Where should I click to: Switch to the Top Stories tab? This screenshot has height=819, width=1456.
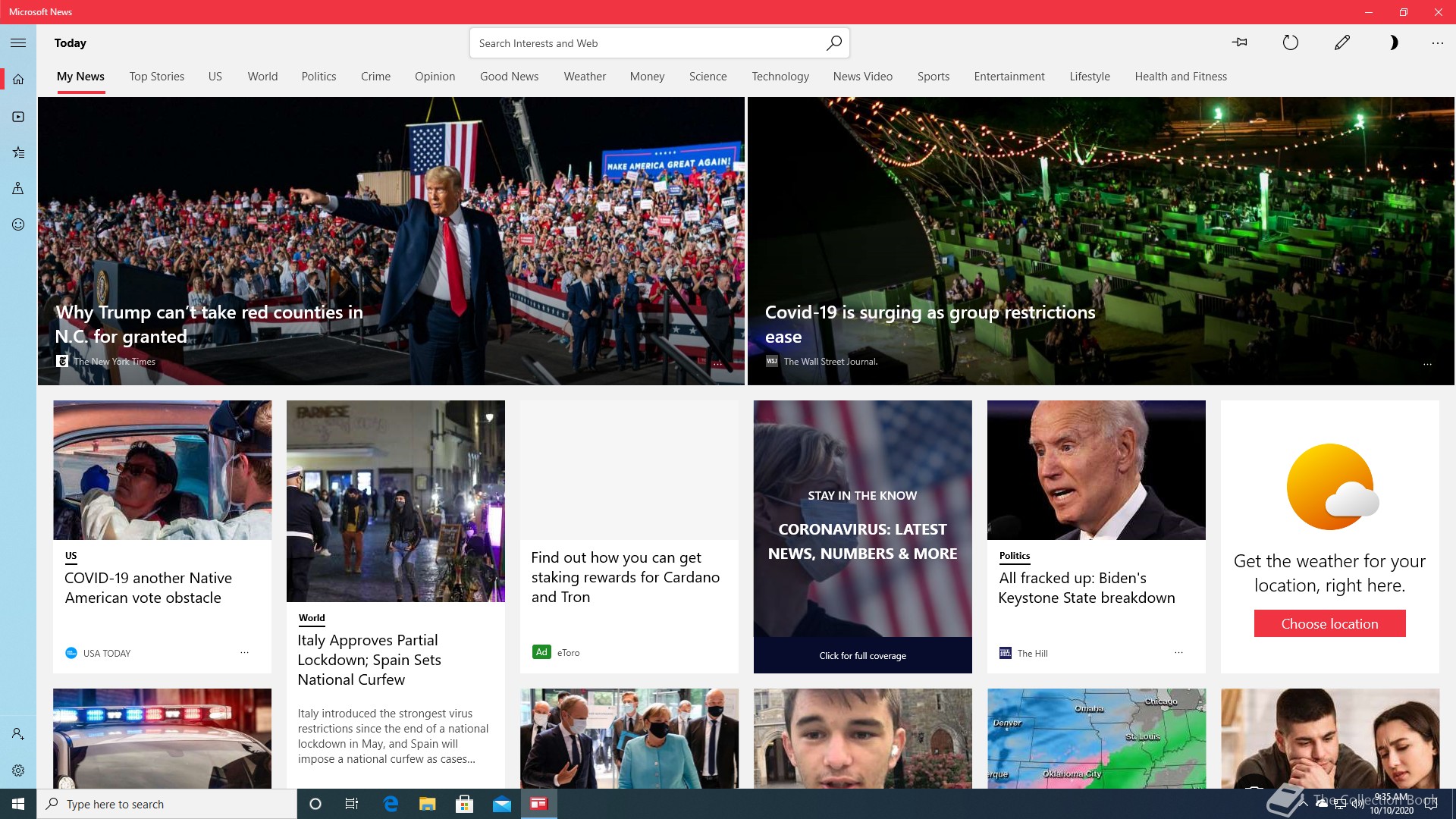tap(156, 77)
